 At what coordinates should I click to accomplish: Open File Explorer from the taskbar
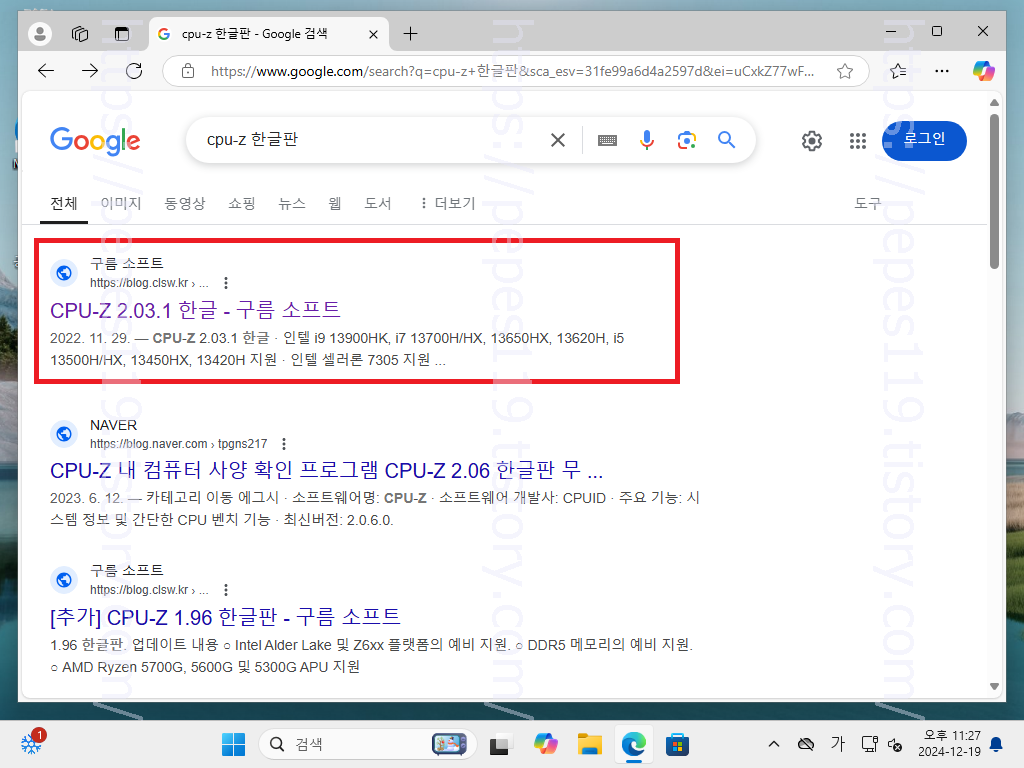tap(589, 744)
